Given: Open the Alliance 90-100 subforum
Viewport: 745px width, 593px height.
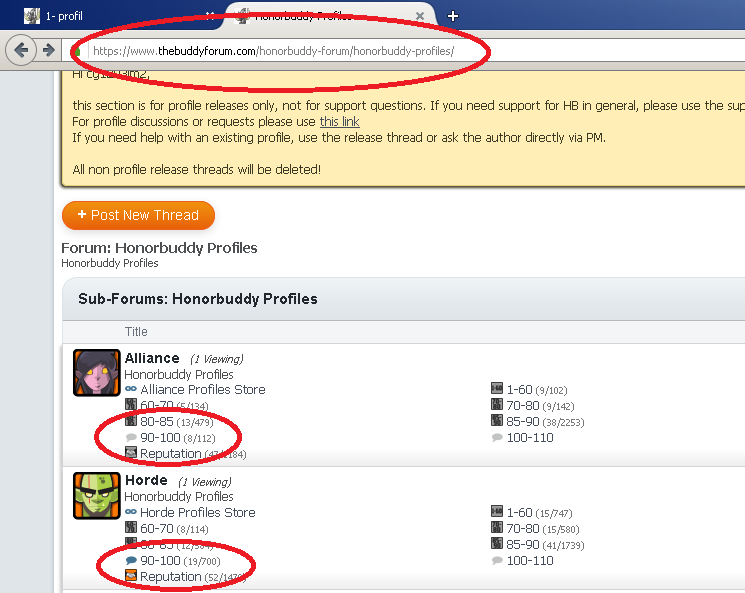Looking at the screenshot, I should [159, 438].
